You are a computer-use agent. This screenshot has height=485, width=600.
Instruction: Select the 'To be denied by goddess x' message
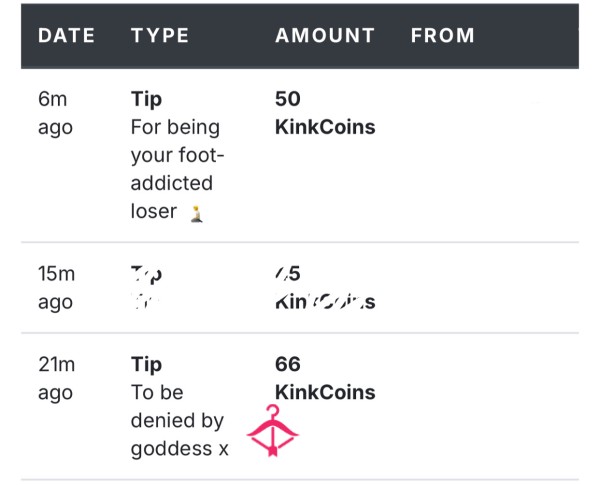point(179,420)
